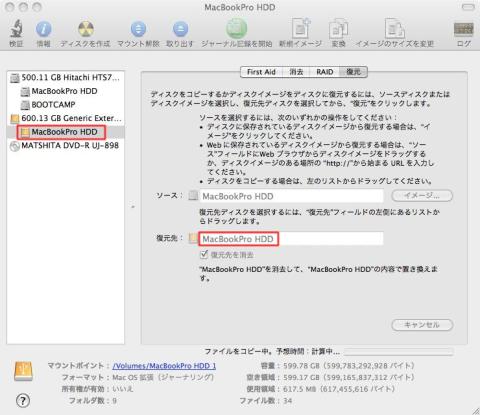
Task: Open the /Volumes/MacBookPro HDD 1 mount point link
Action: pos(164,366)
